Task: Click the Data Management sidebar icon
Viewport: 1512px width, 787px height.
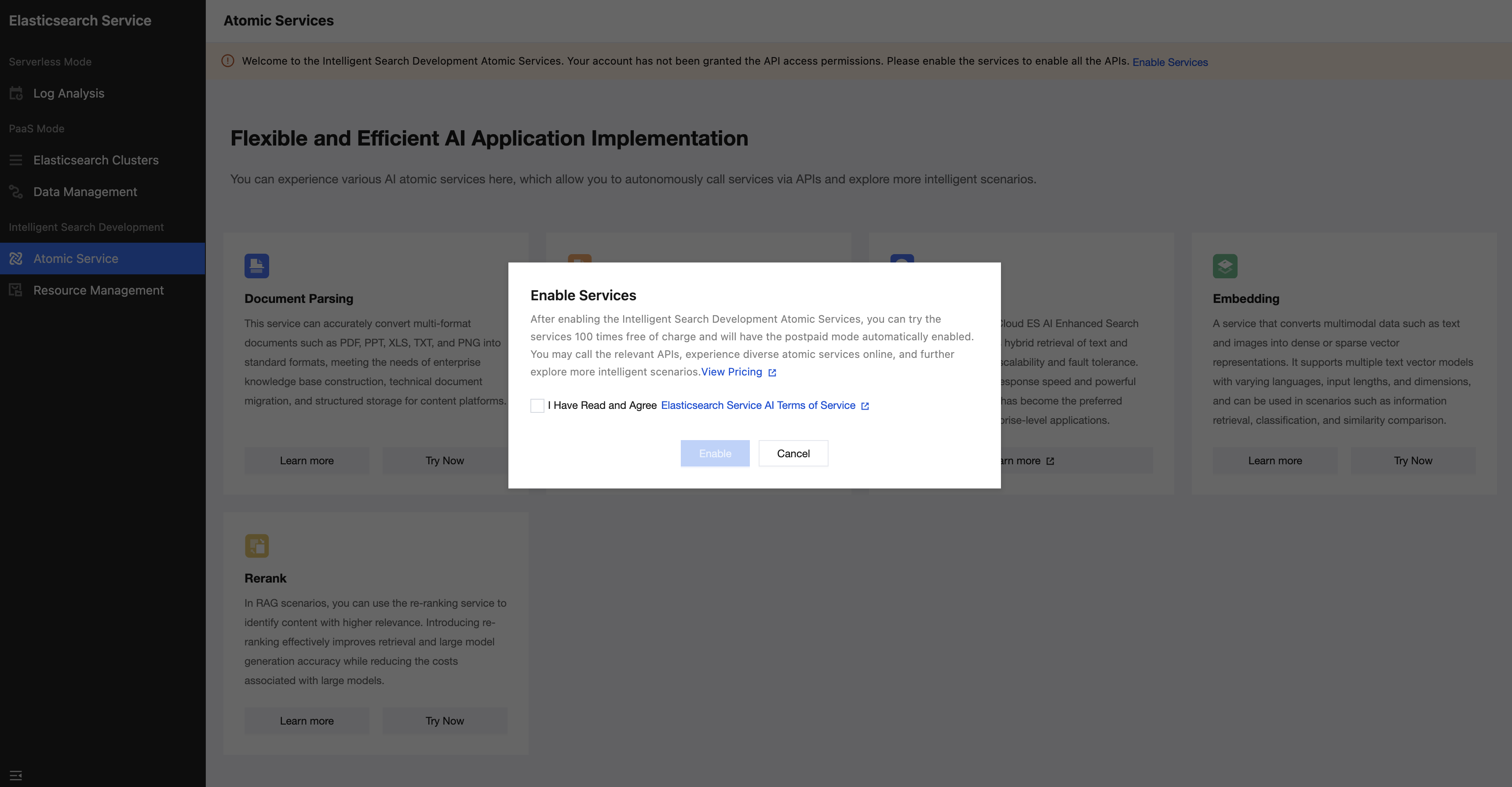Action: point(16,192)
